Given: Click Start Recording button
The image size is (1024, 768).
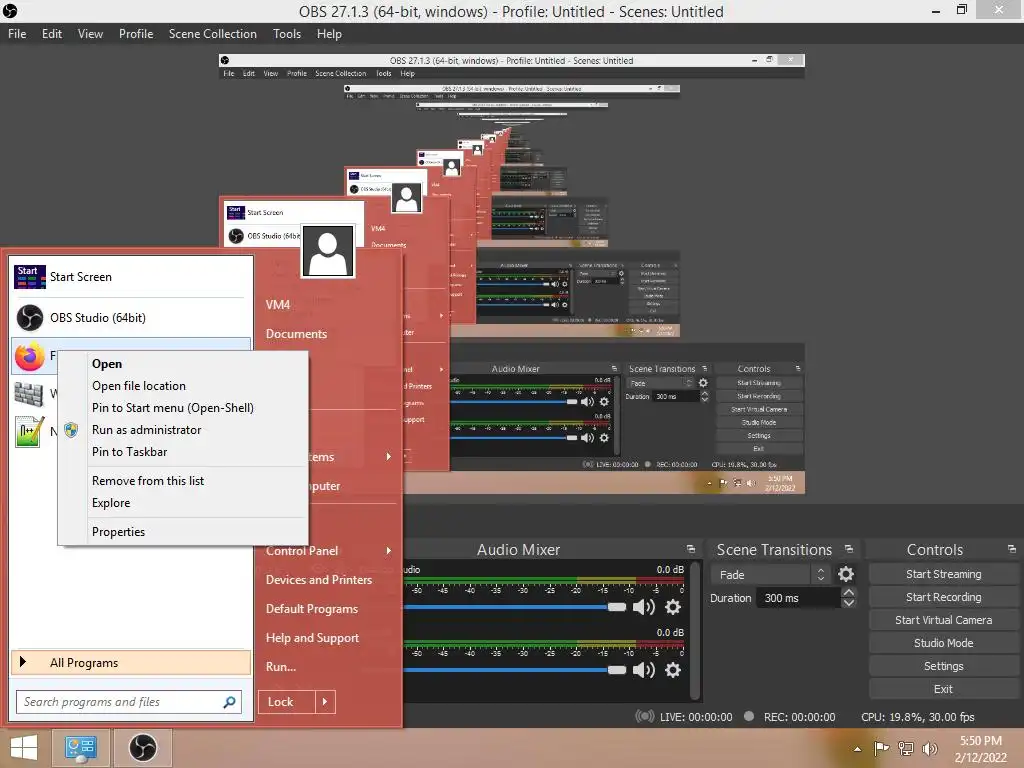Looking at the screenshot, I should 943,597.
